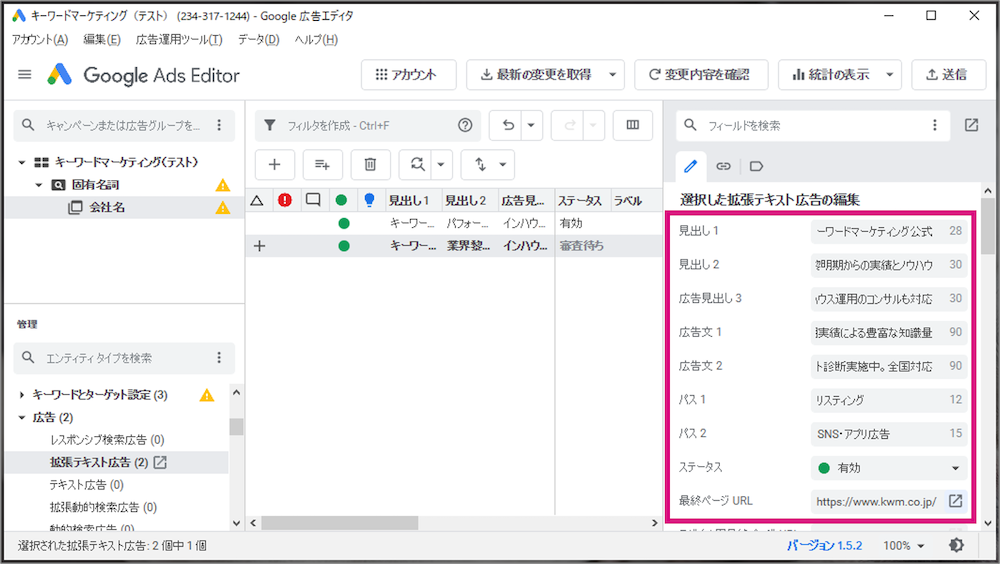Open campaign search options three-dot menu
The image size is (1000, 564).
click(x=219, y=125)
